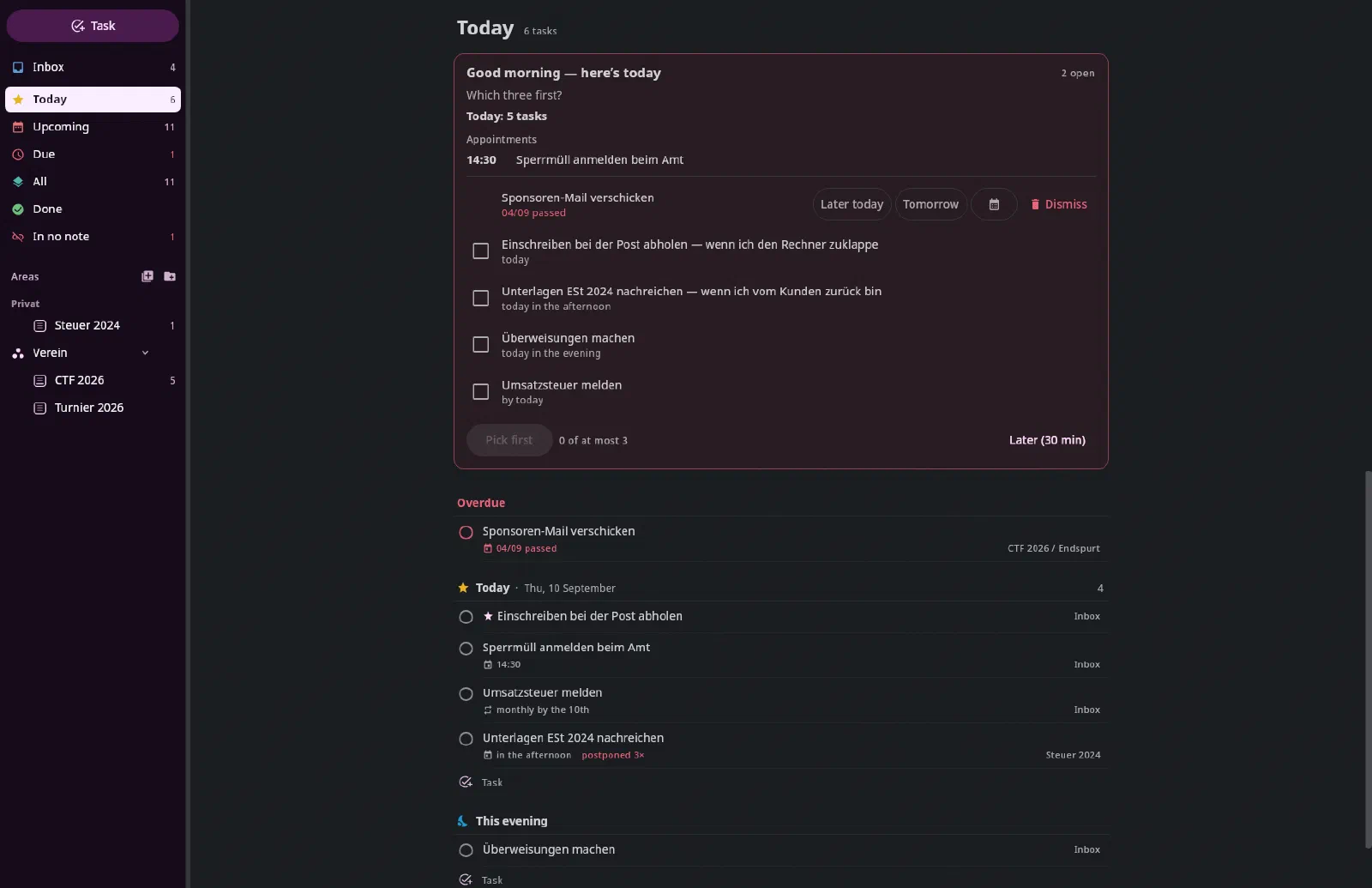Viewport: 1372px width, 888px height.
Task: Check the Einschreiben bei der Post abholen checkbox
Action: coord(481,251)
